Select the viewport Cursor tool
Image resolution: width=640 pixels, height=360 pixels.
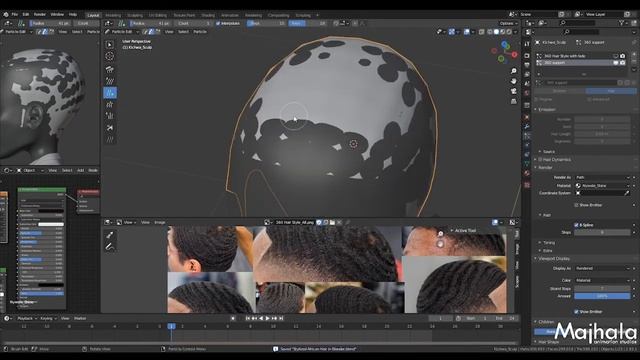coord(110,56)
